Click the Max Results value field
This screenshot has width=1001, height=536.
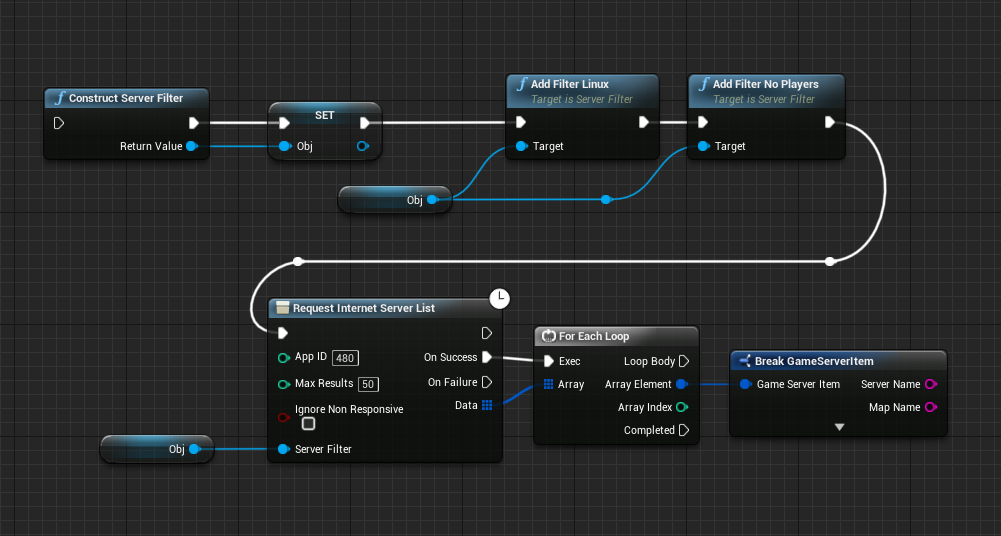pos(368,384)
